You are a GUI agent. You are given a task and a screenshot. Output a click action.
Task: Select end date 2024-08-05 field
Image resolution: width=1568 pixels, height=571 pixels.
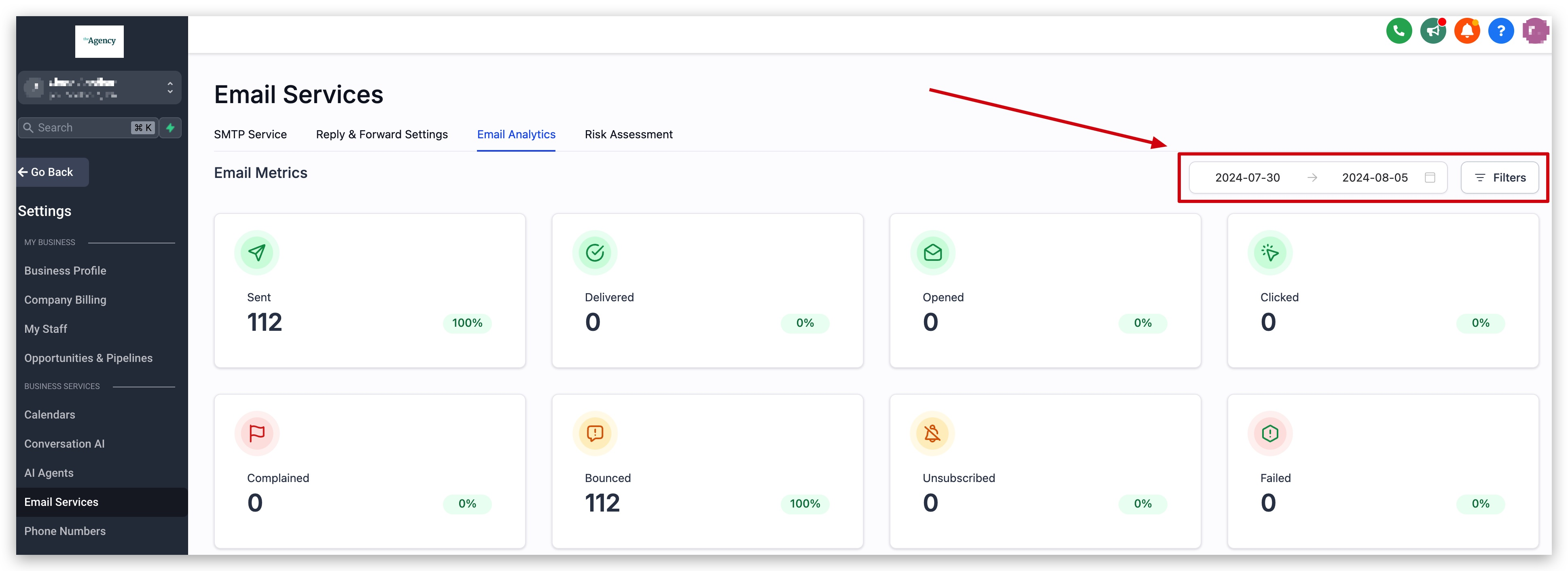(x=1375, y=178)
